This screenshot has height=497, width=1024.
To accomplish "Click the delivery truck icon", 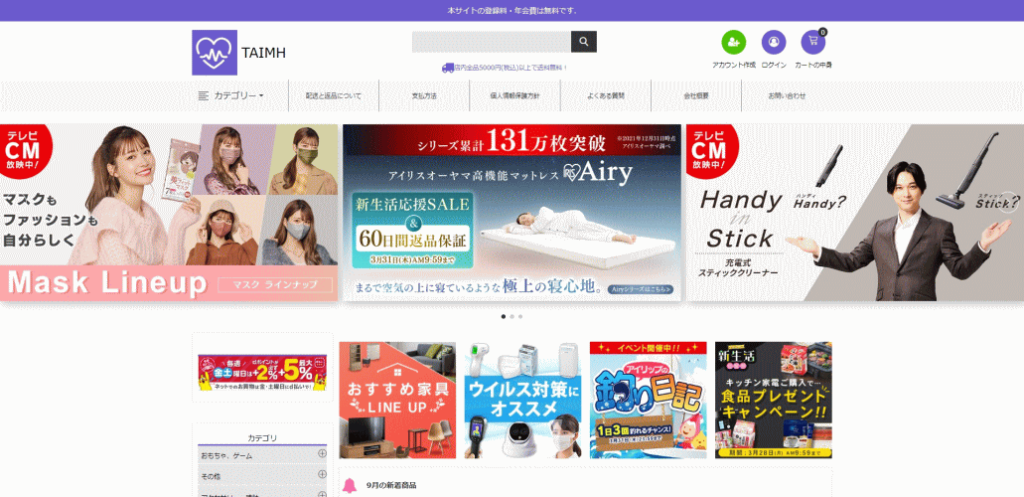I will (447, 68).
